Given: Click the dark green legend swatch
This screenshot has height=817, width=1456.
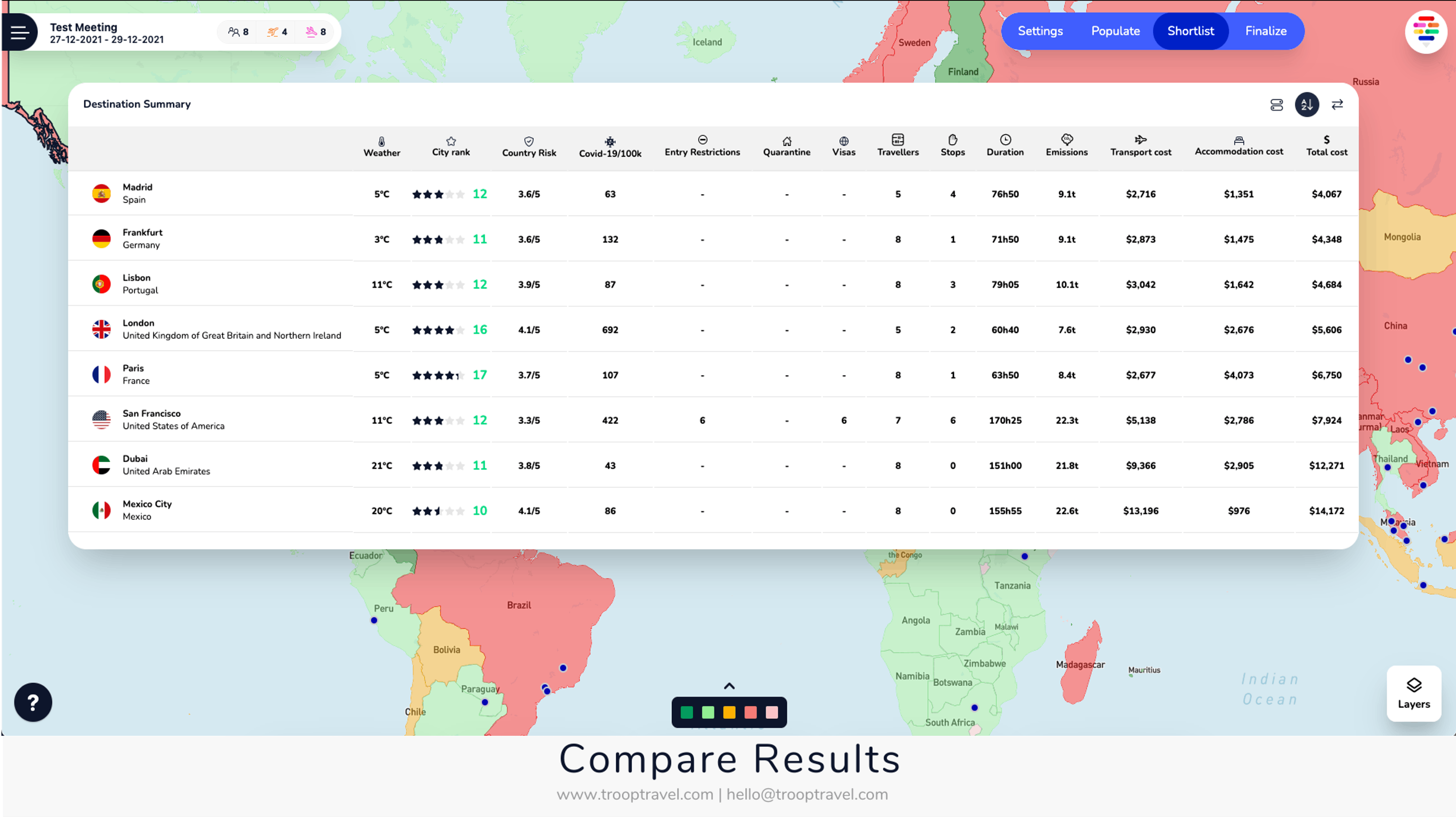Looking at the screenshot, I should (687, 712).
